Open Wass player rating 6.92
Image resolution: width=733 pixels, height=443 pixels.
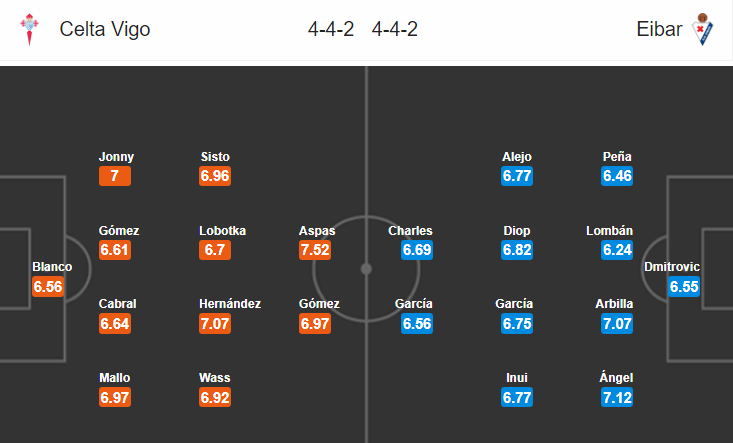(x=215, y=397)
